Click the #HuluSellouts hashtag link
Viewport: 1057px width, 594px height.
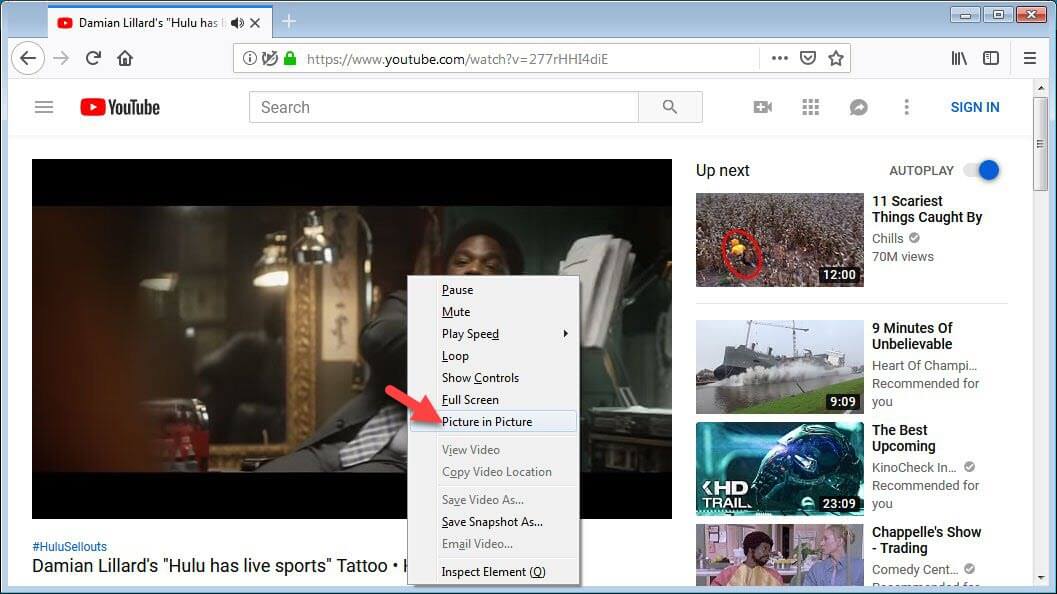coord(69,546)
